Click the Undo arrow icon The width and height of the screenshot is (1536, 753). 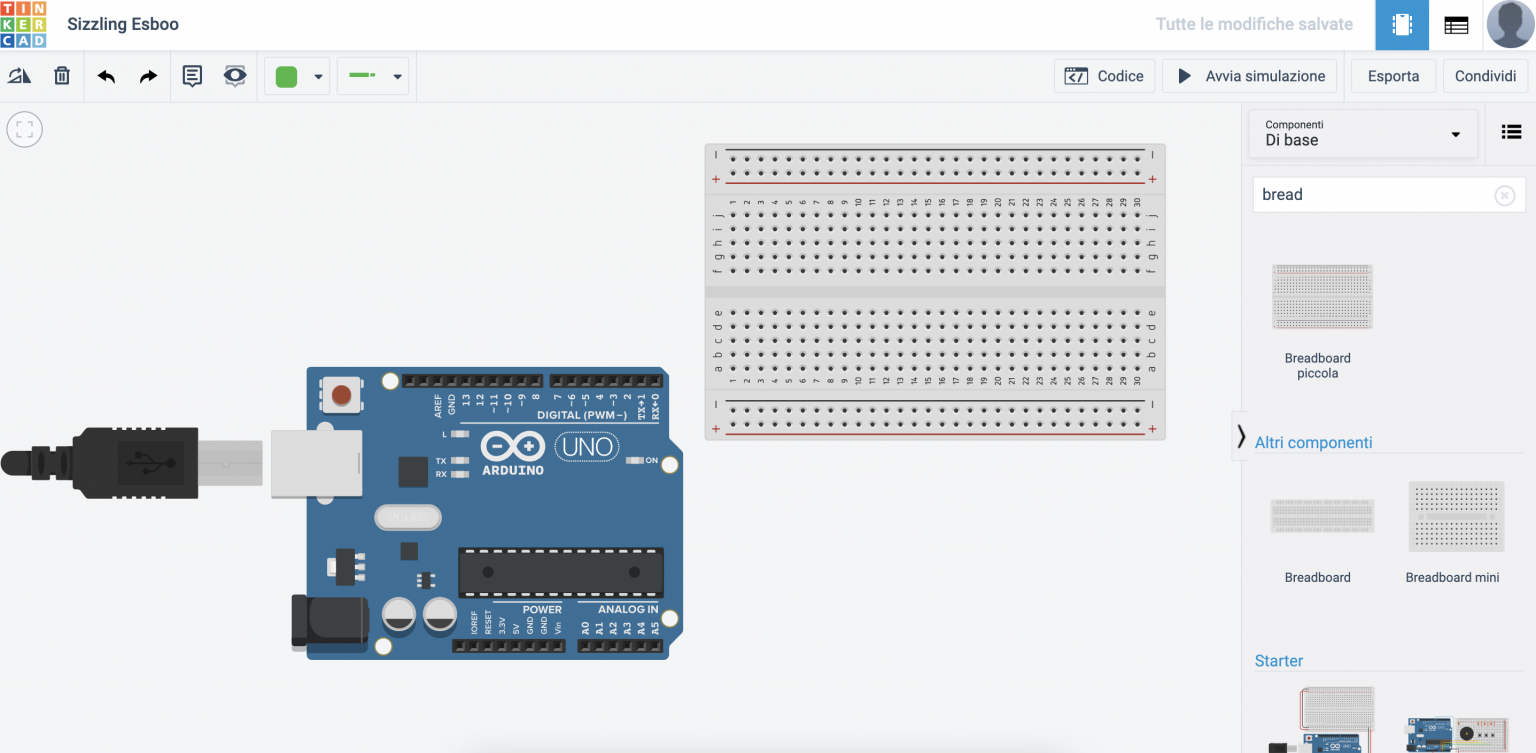106,75
